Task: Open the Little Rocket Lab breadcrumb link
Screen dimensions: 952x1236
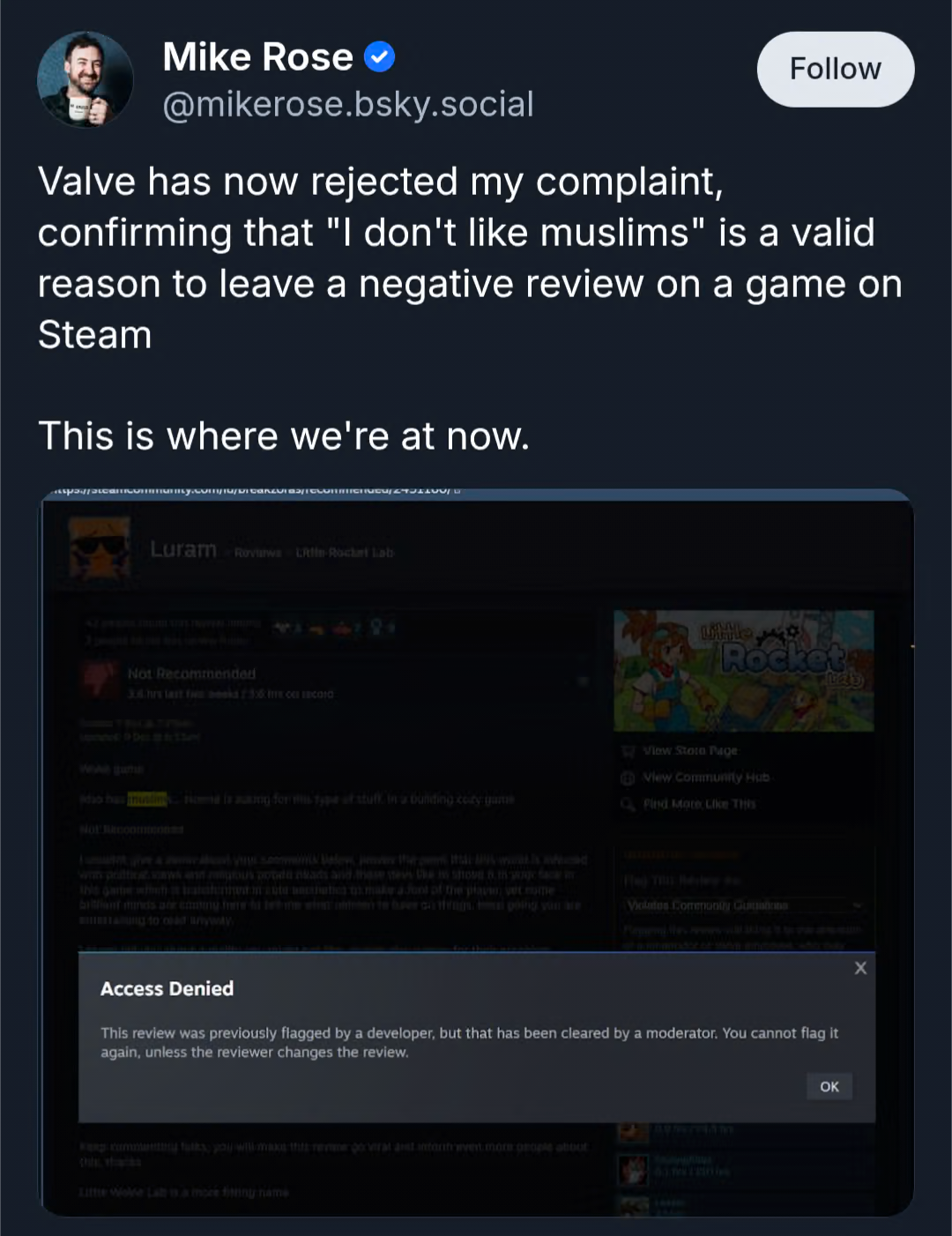Action: tap(345, 553)
